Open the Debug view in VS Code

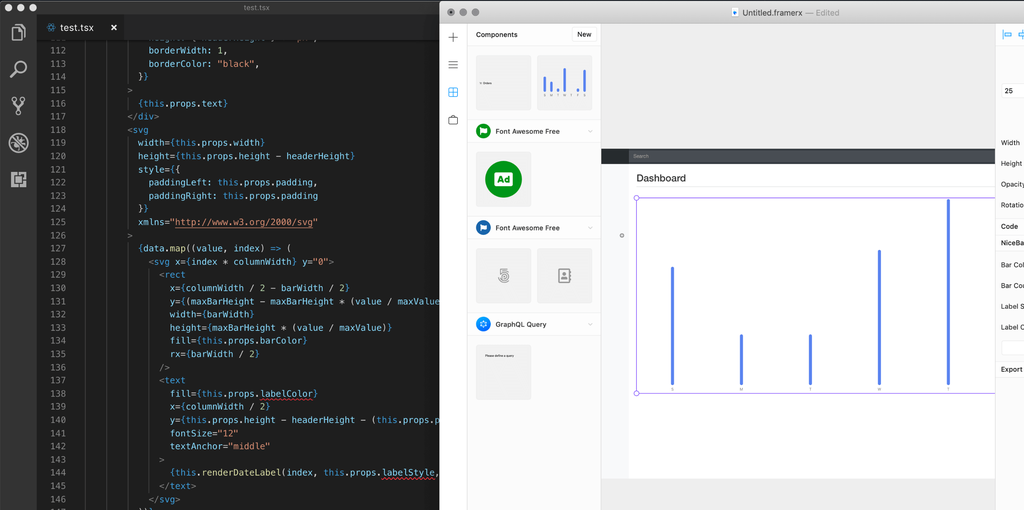pos(18,143)
